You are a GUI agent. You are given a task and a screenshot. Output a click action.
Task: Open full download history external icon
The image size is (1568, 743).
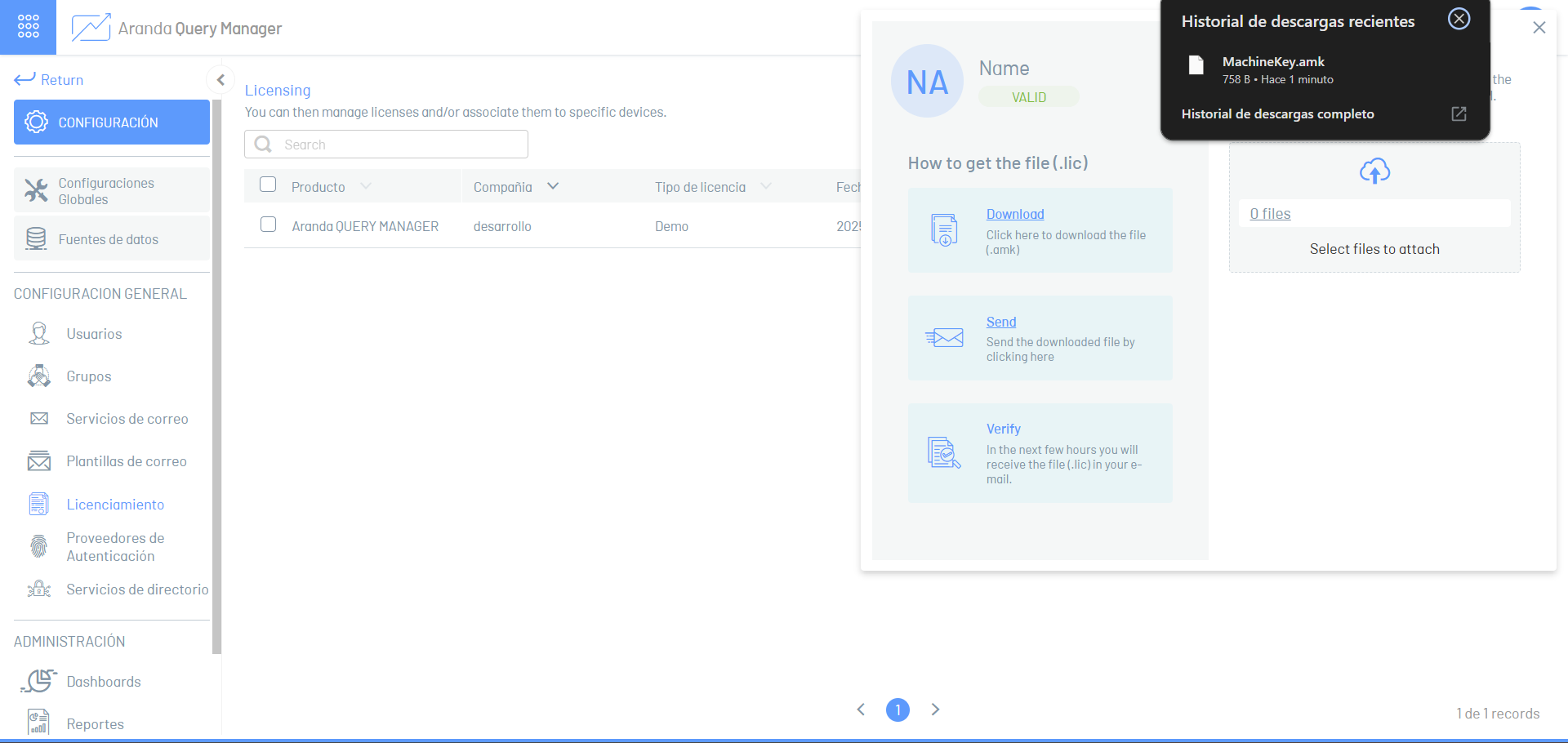tap(1459, 113)
